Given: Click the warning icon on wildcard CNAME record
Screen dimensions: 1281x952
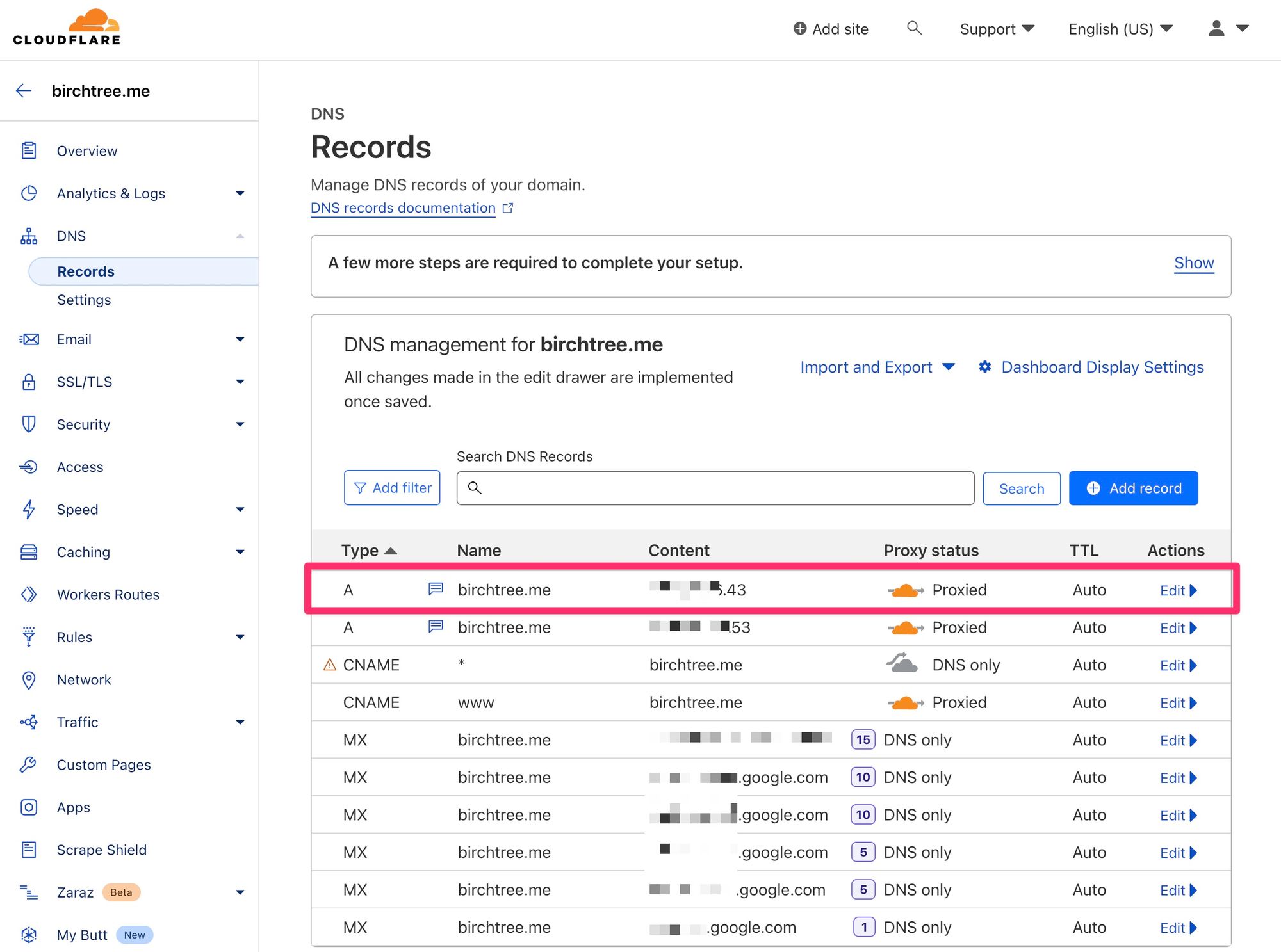Looking at the screenshot, I should point(330,665).
